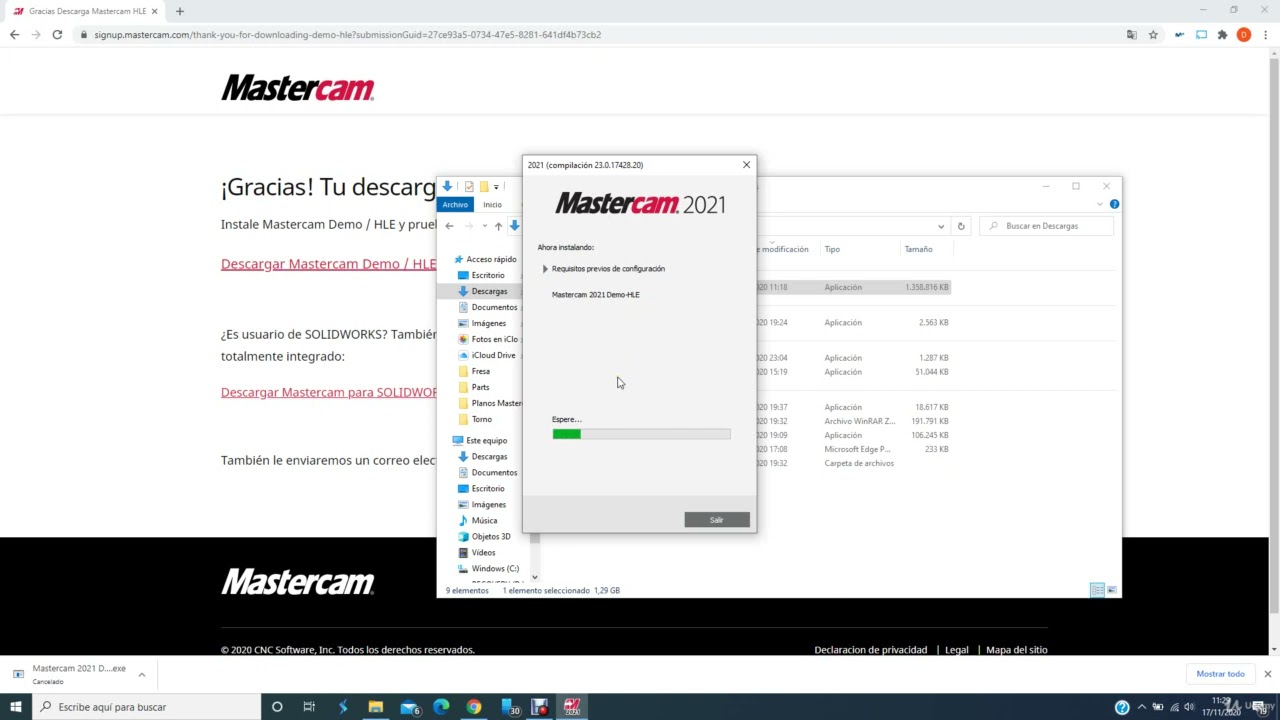Open Explorer quick access toolbar dropdown
This screenshot has height=720, width=1280.
pyautogui.click(x=496, y=187)
